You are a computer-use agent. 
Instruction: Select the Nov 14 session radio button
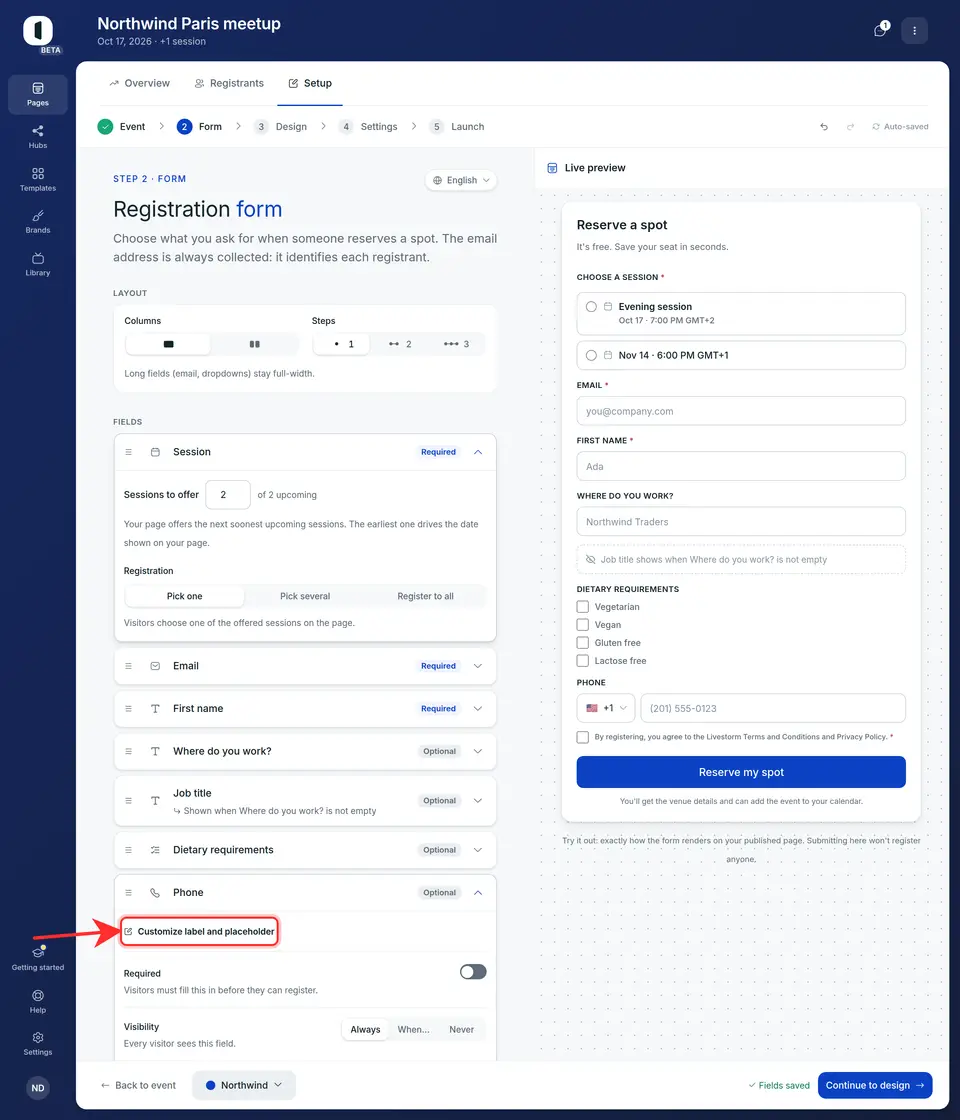(x=591, y=355)
